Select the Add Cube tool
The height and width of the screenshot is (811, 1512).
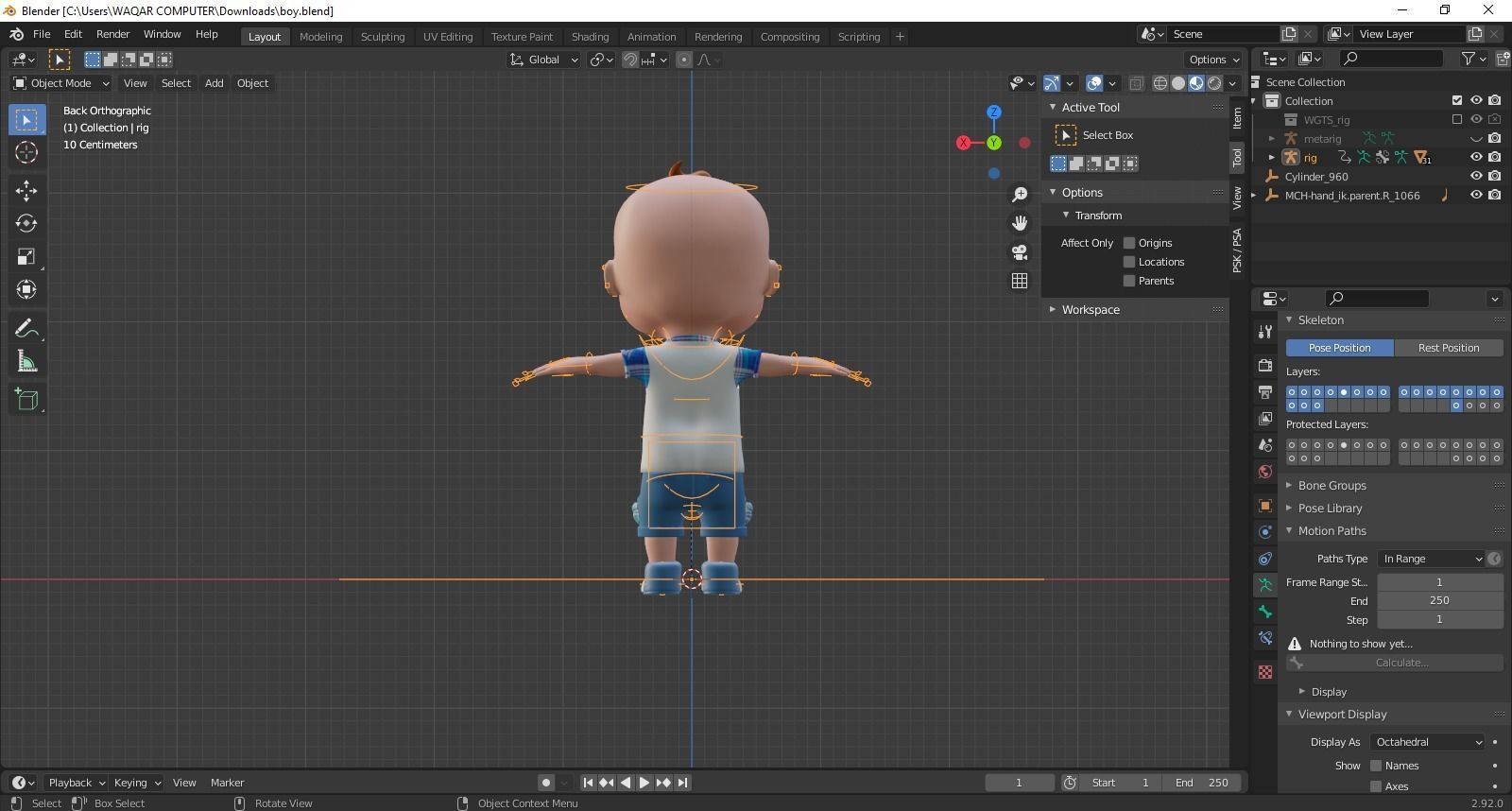pyautogui.click(x=26, y=399)
